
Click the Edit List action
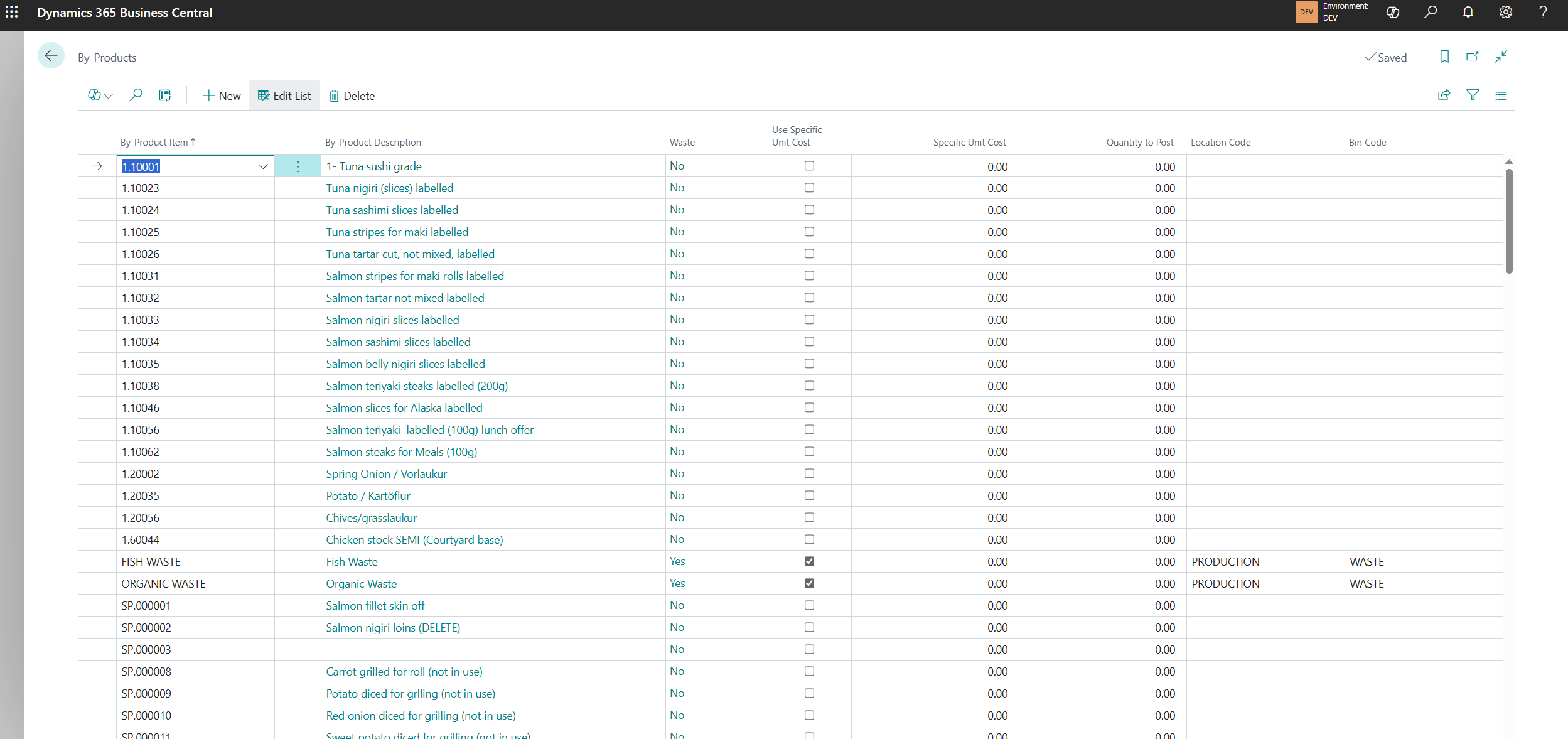284,95
